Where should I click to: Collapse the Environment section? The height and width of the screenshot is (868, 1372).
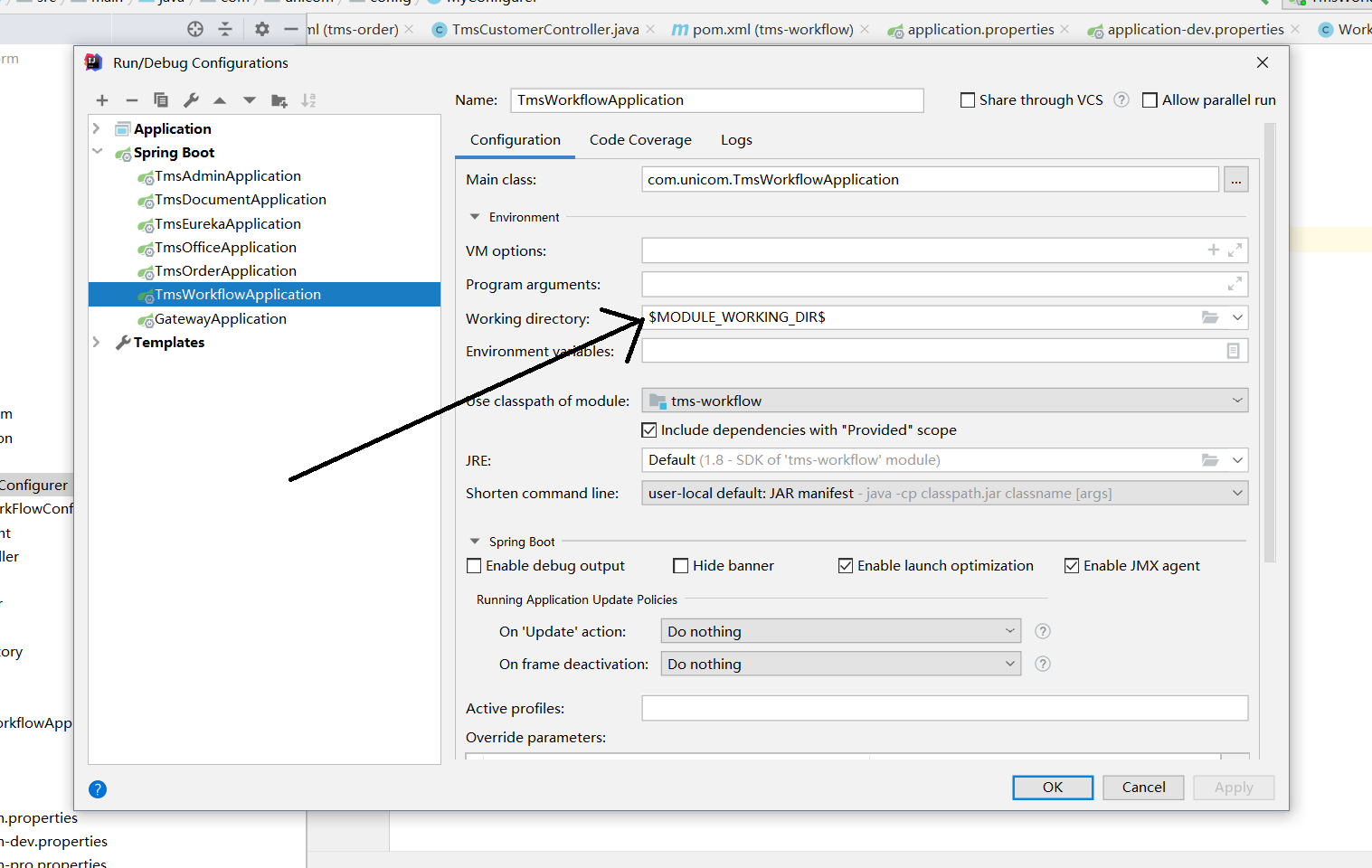[x=474, y=217]
